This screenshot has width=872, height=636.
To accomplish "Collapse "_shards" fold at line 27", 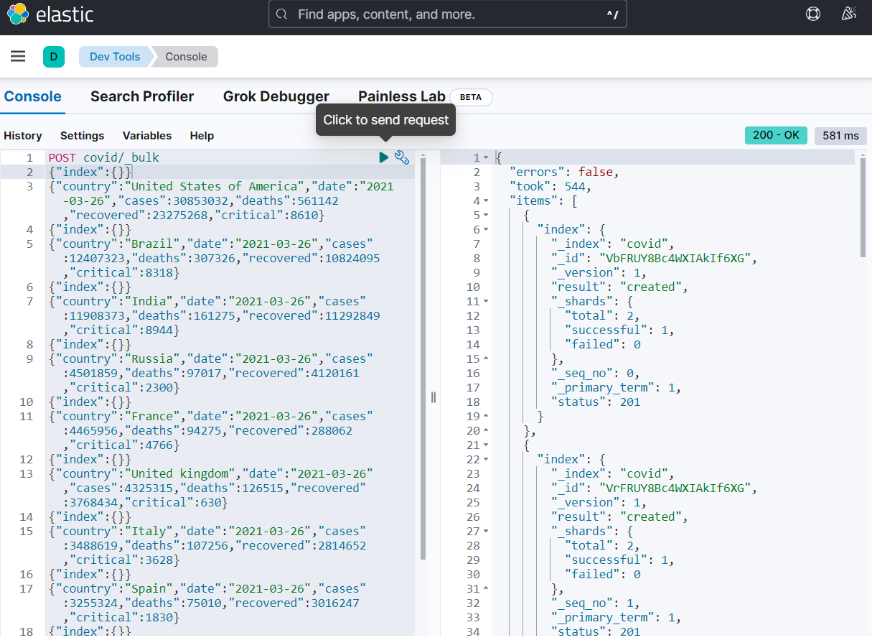I will click(x=486, y=531).
